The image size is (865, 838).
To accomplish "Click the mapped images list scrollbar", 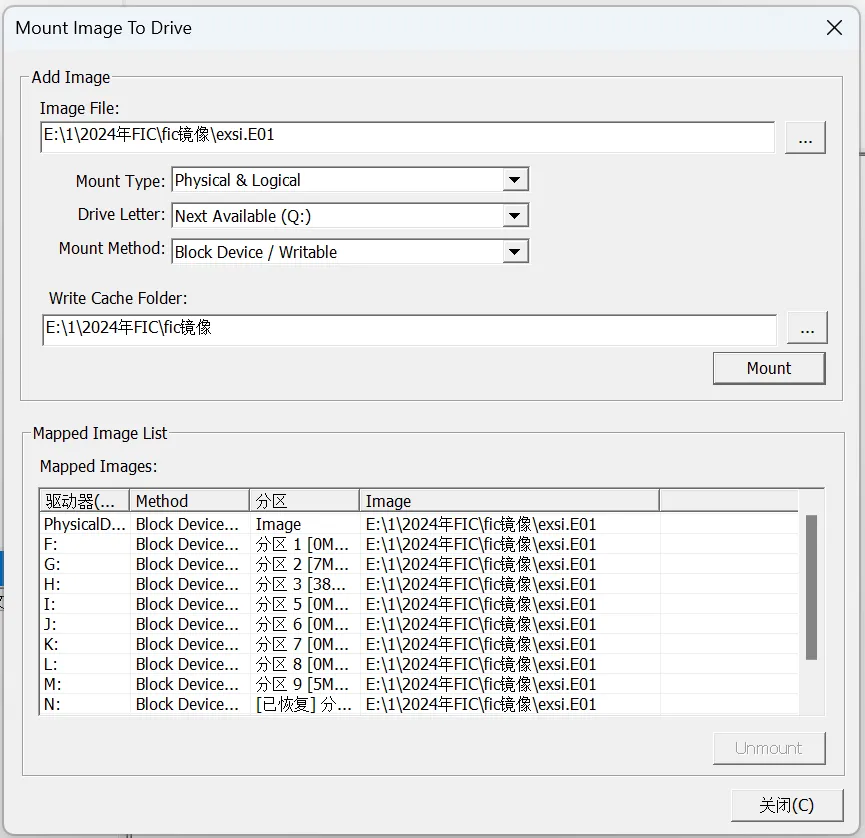I will [x=811, y=587].
